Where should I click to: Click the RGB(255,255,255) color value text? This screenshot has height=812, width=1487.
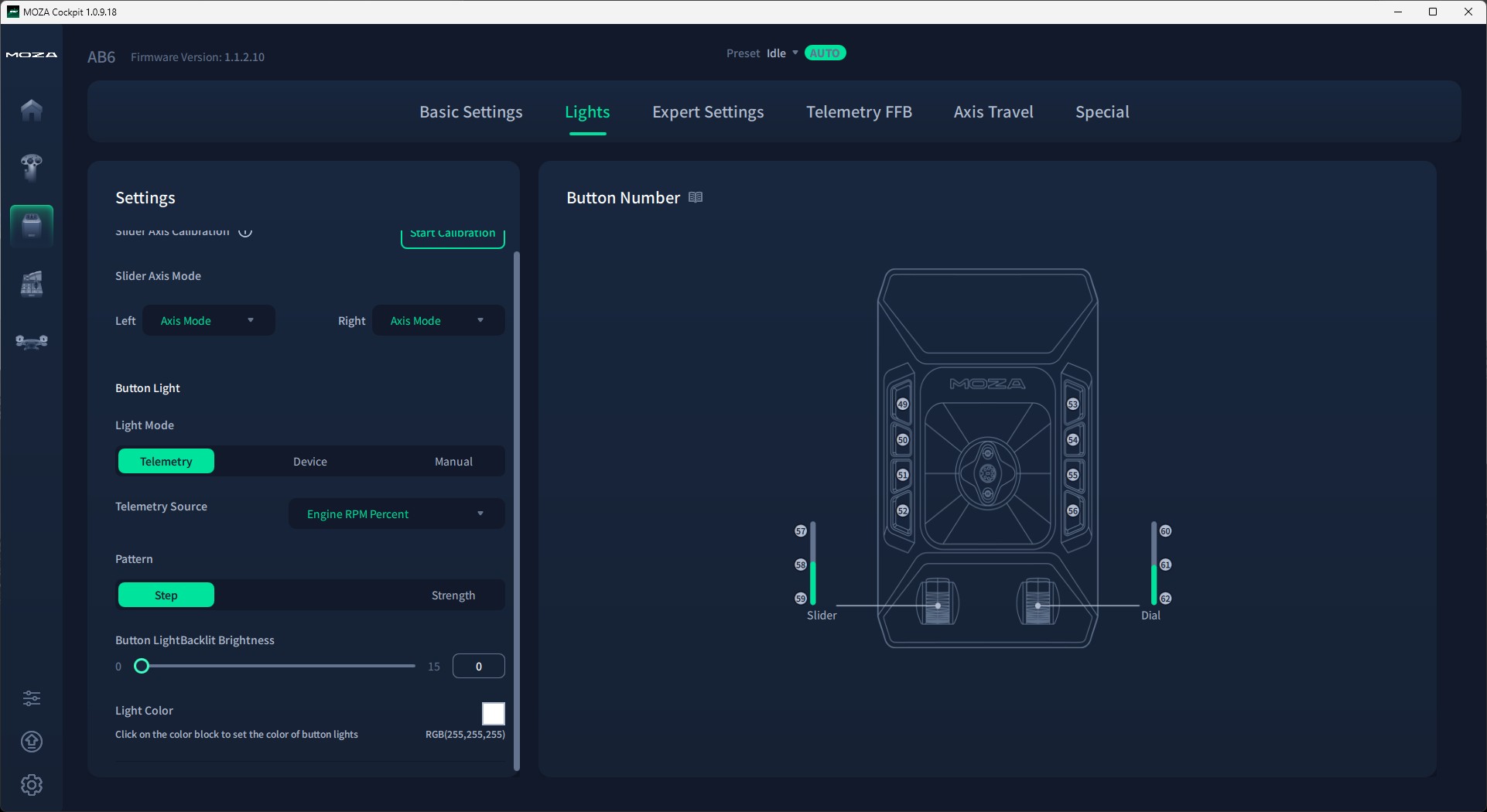[x=465, y=735]
